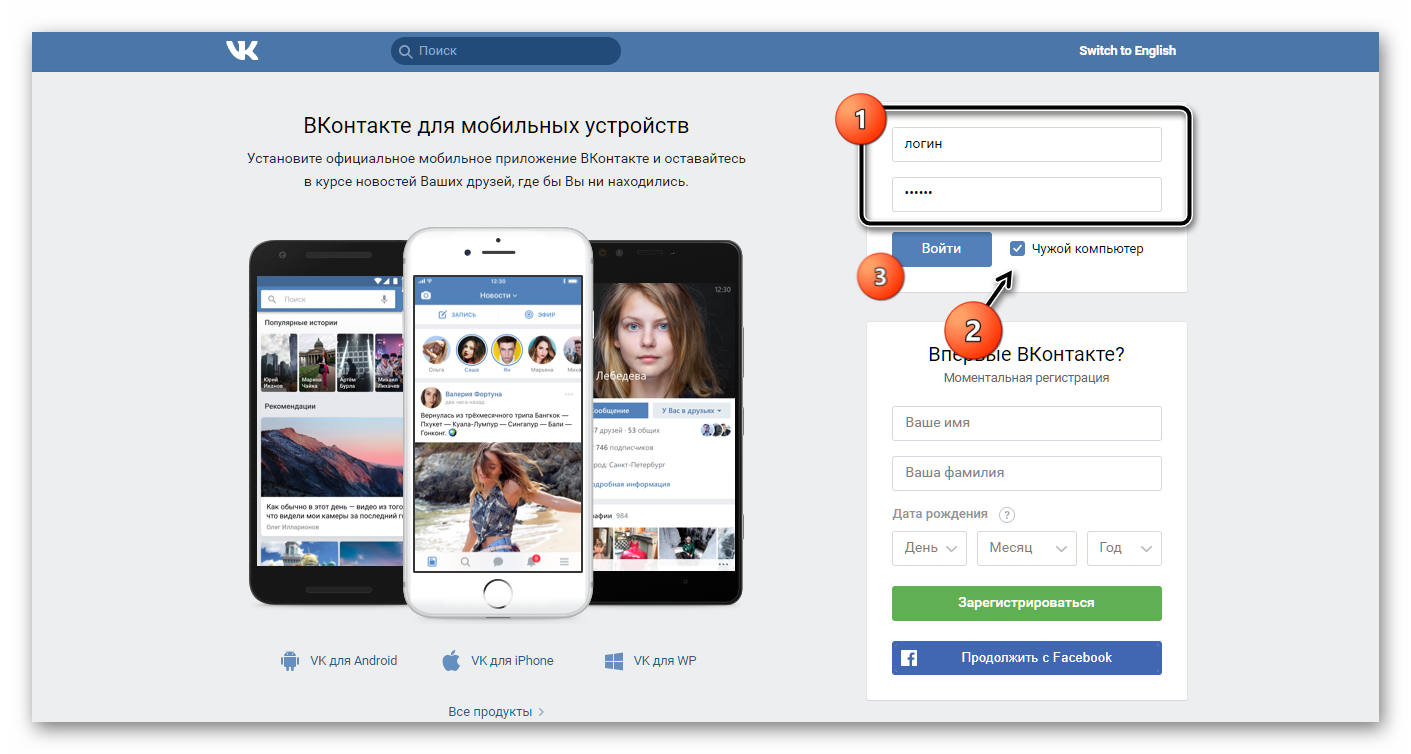Click the 'Дата рождения' label
The height and width of the screenshot is (754, 1411).
pyautogui.click(x=940, y=514)
